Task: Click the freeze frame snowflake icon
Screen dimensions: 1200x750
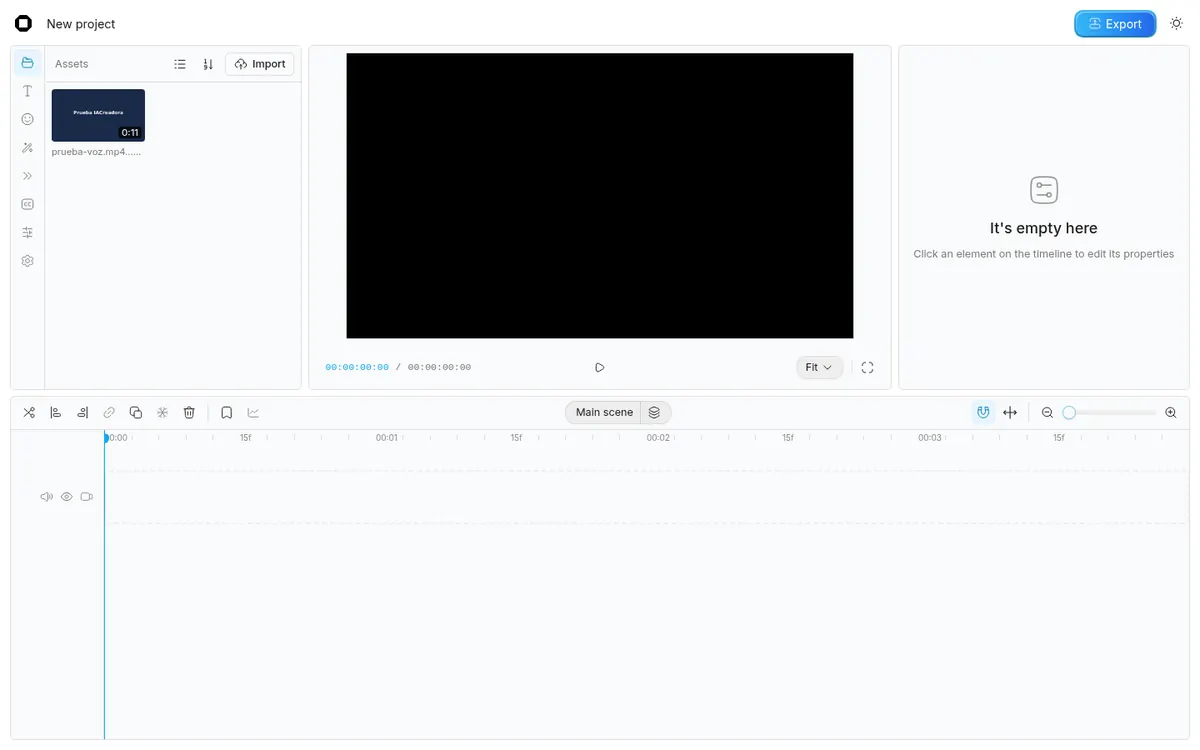Action: [162, 412]
